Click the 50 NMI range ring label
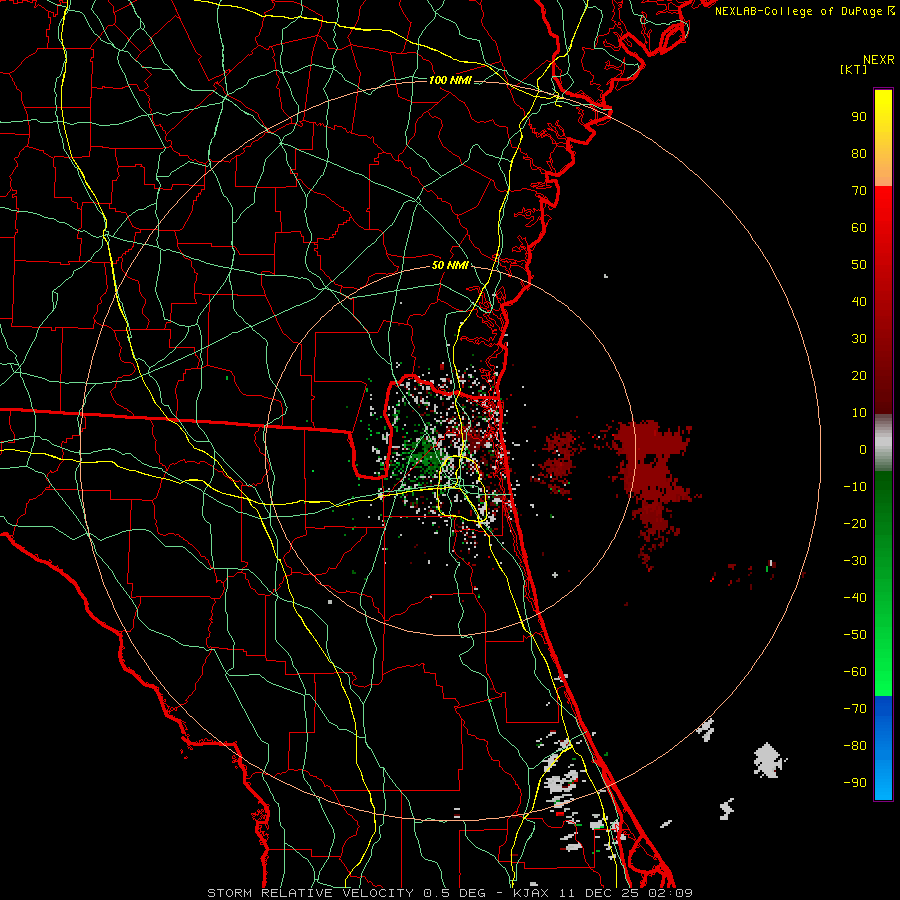This screenshot has width=900, height=900. click(450, 265)
